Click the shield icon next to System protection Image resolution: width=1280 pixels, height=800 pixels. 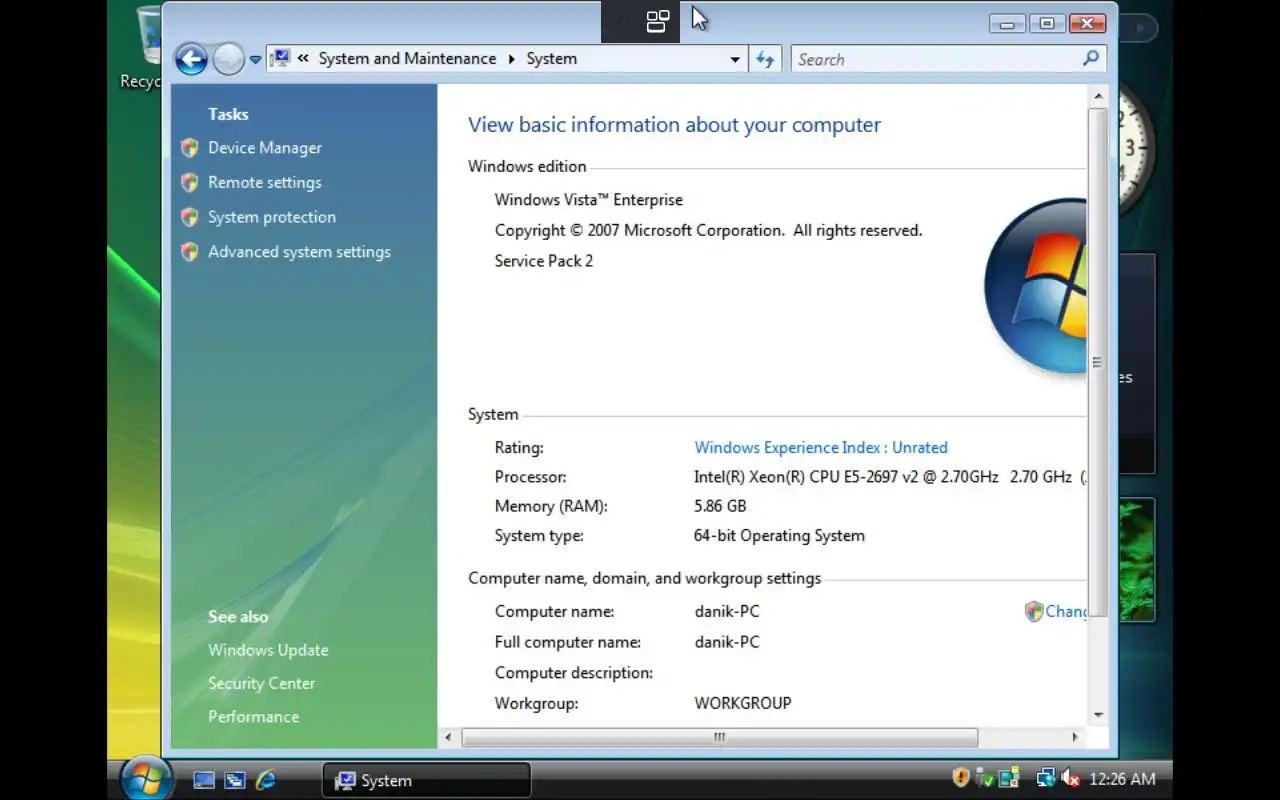click(189, 217)
